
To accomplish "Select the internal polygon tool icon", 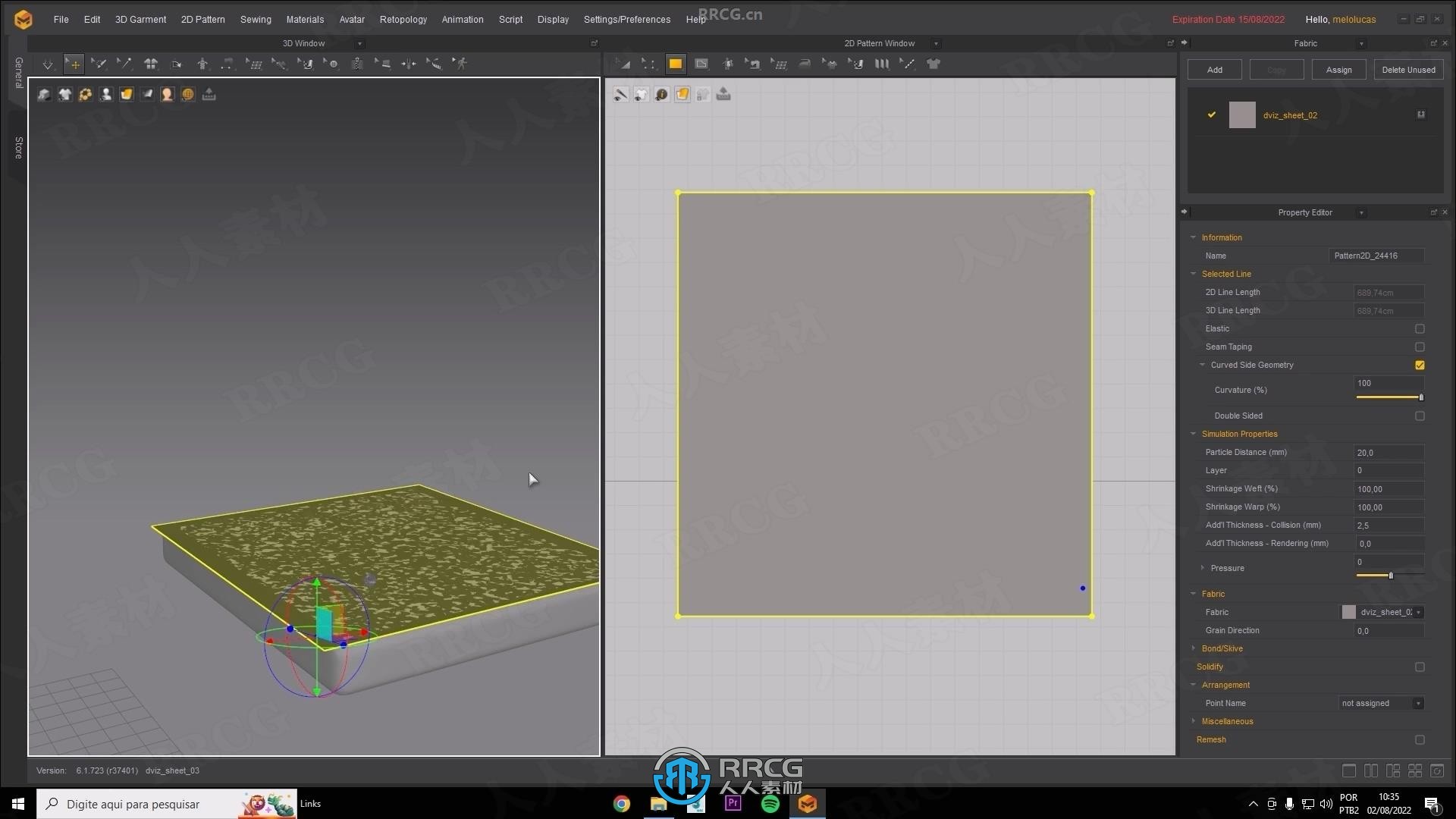I will (701, 63).
